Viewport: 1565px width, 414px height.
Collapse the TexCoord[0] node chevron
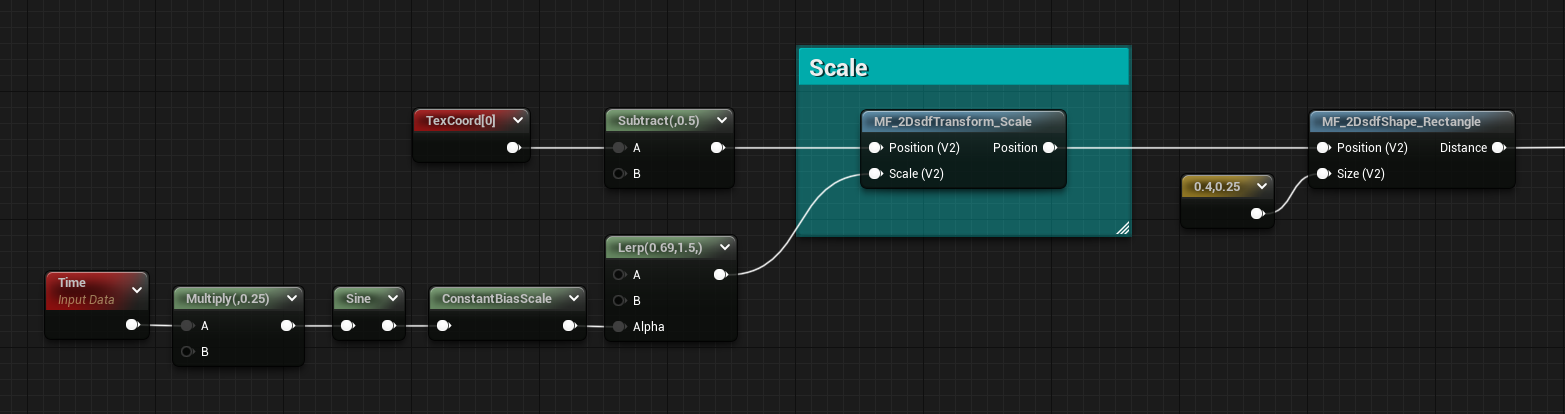[517, 121]
